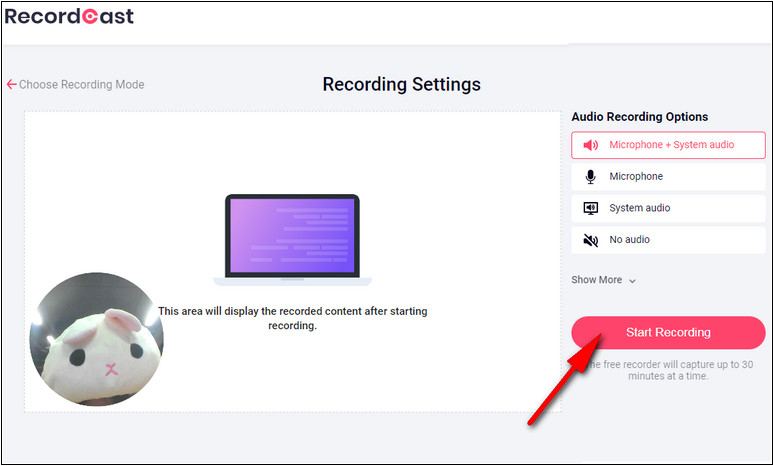773x466 pixels.
Task: Click the red back arrow icon
Action: click(x=11, y=85)
